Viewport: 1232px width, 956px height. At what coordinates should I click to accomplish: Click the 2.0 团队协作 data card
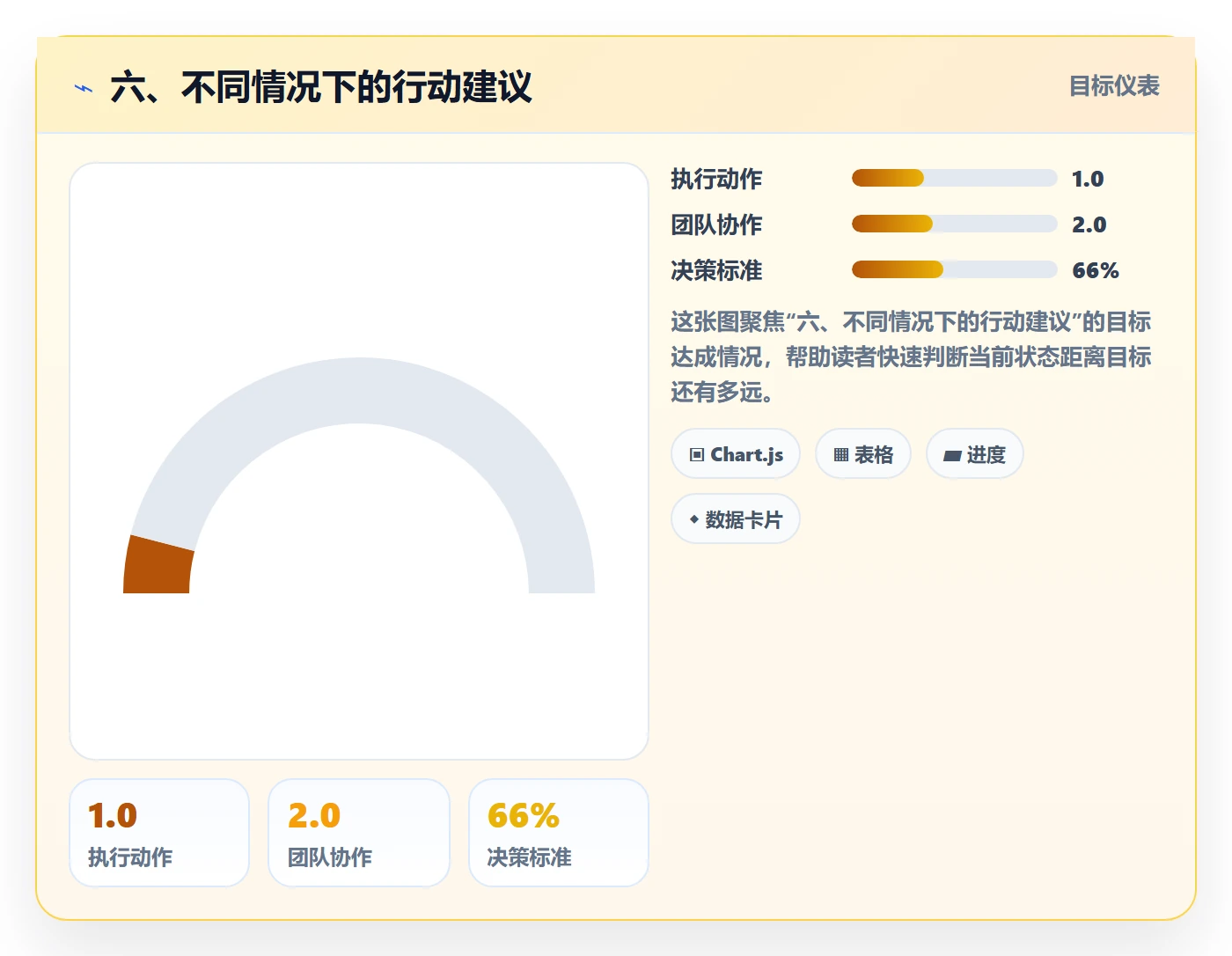[x=359, y=833]
